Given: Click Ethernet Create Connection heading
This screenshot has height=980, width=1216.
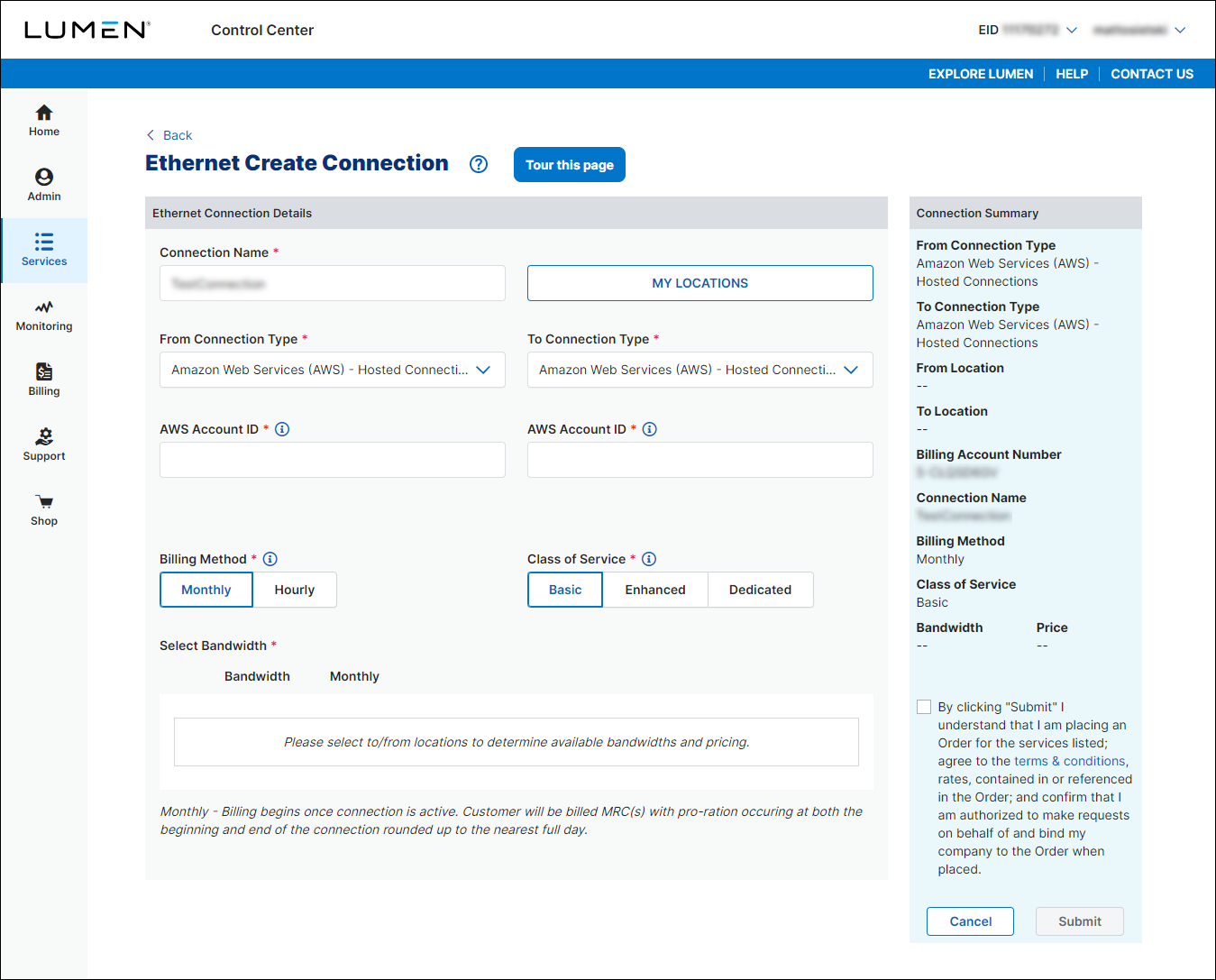Looking at the screenshot, I should click(x=297, y=163).
